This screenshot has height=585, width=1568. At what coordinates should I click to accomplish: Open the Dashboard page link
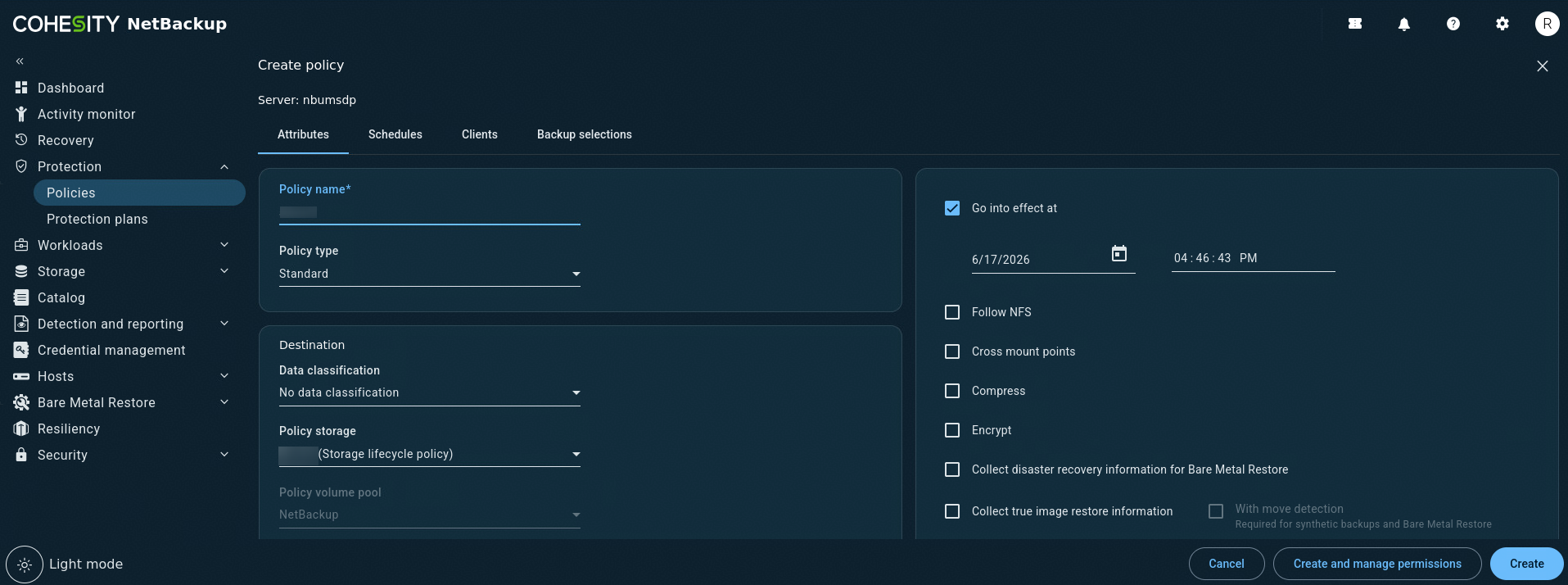[70, 88]
